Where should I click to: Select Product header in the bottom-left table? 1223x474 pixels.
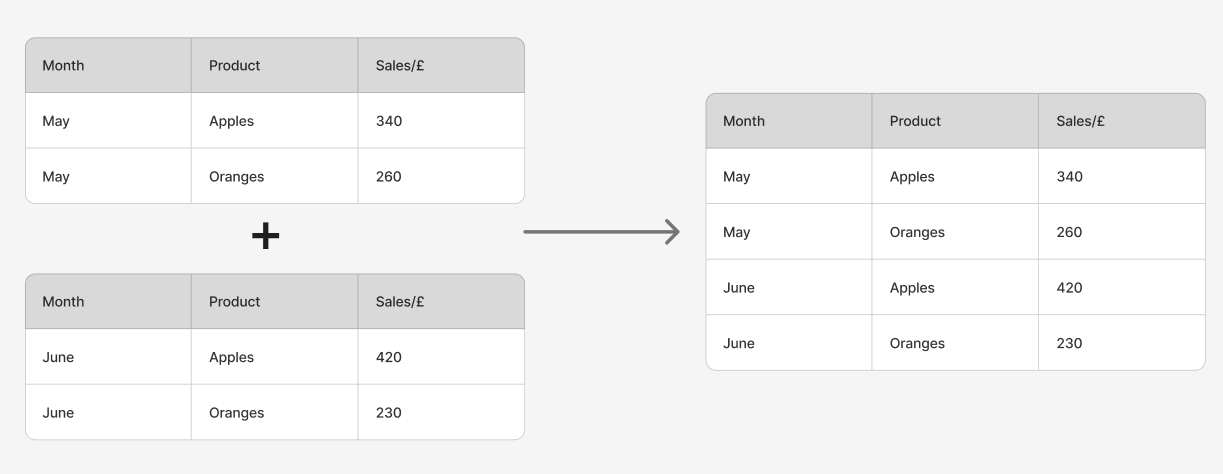234,302
